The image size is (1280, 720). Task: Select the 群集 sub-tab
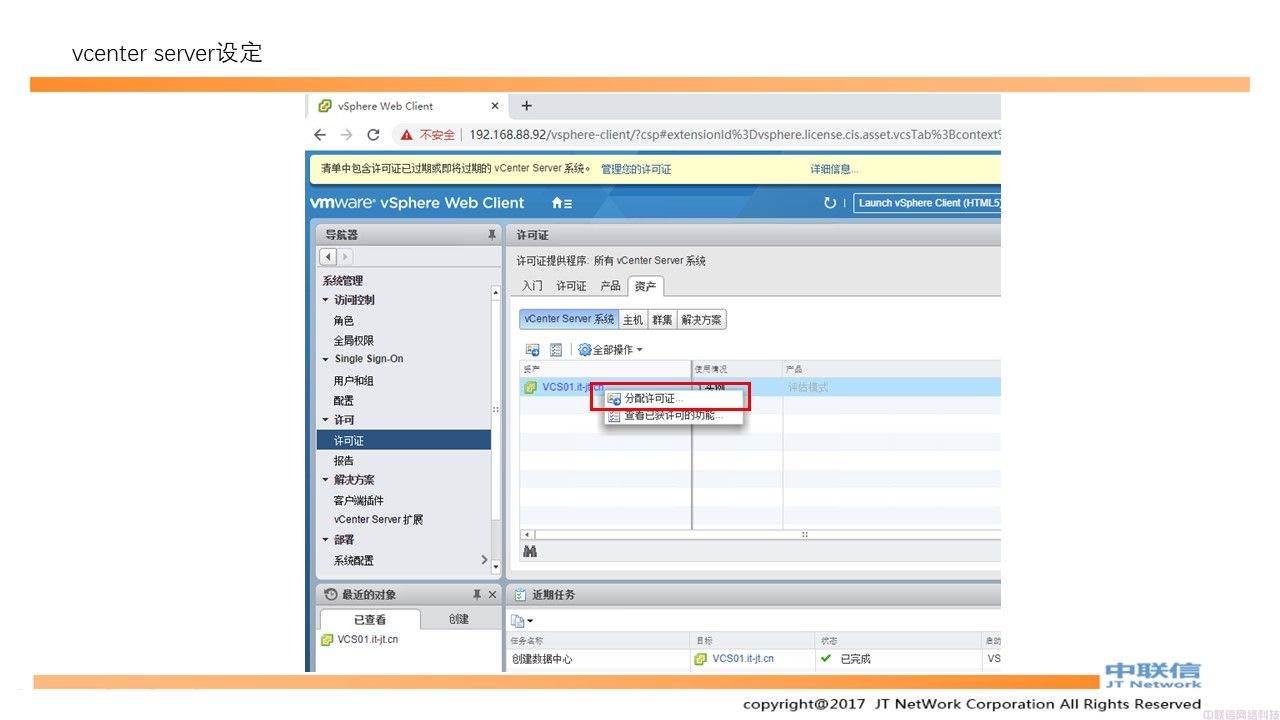[662, 320]
